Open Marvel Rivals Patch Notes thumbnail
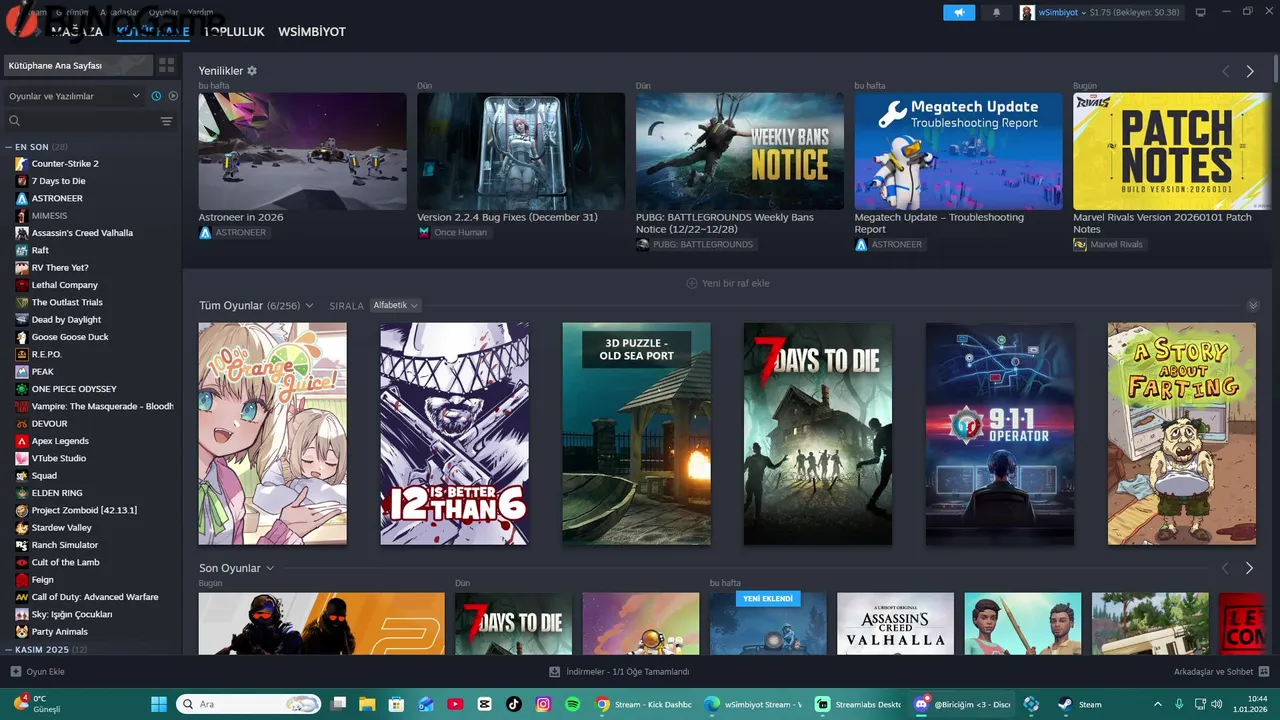 (x=1172, y=151)
